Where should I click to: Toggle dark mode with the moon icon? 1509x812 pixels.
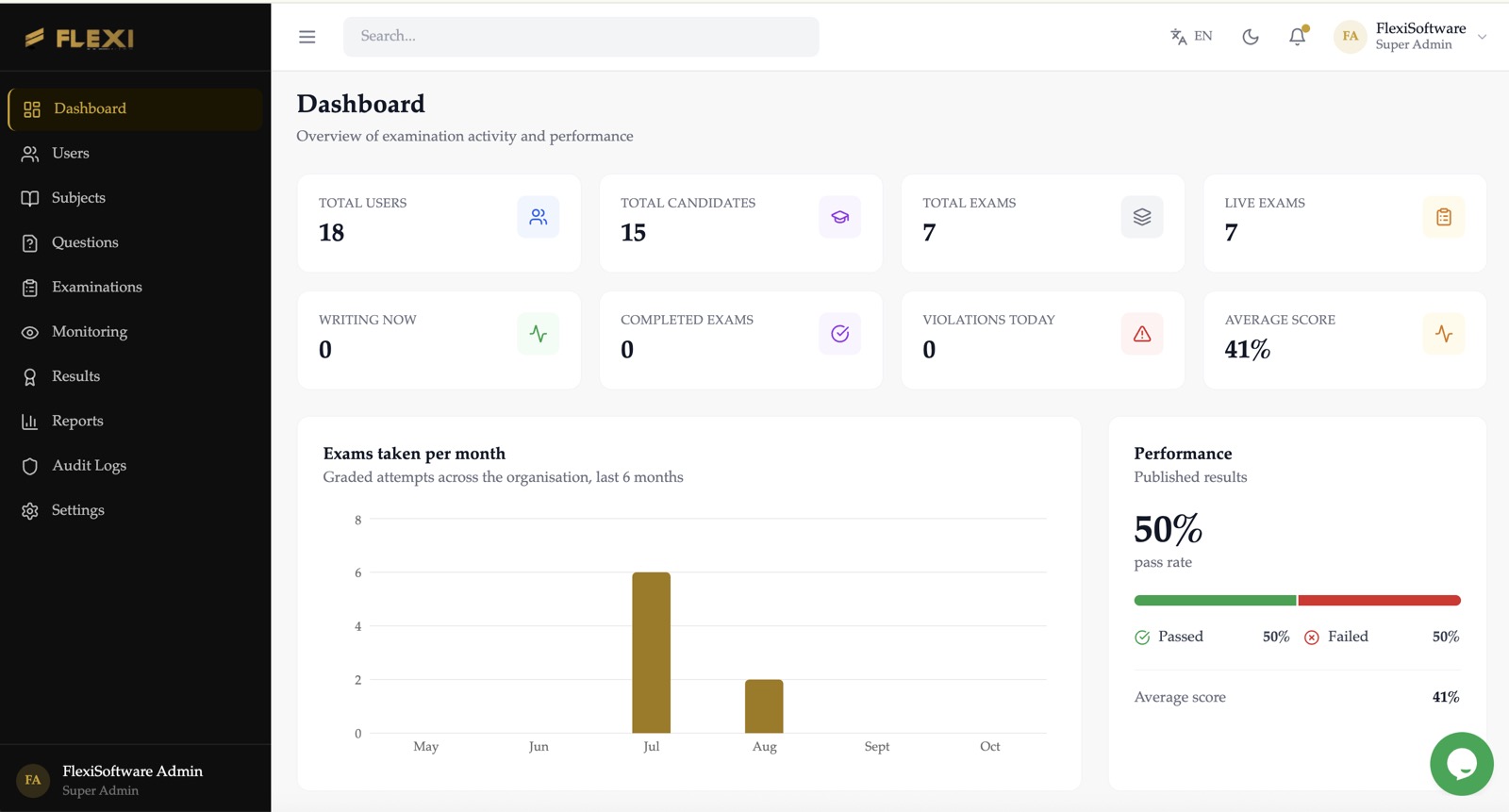tap(1251, 37)
